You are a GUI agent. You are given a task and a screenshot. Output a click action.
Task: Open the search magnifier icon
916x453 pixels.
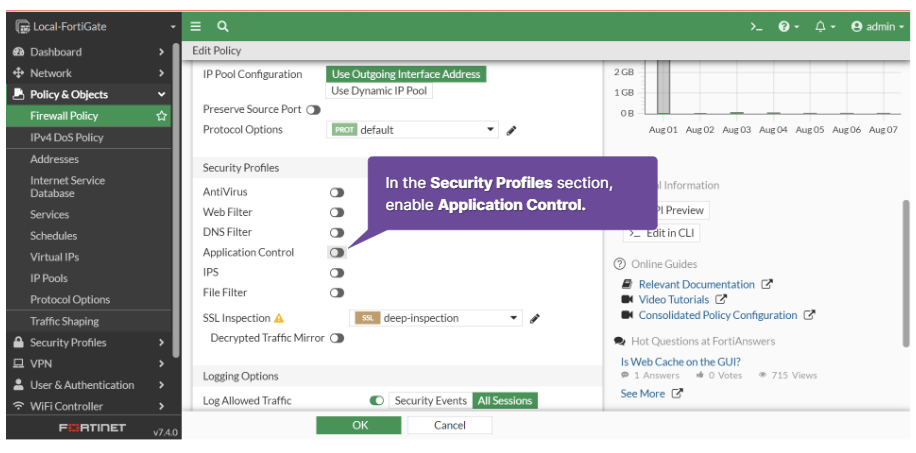point(223,26)
